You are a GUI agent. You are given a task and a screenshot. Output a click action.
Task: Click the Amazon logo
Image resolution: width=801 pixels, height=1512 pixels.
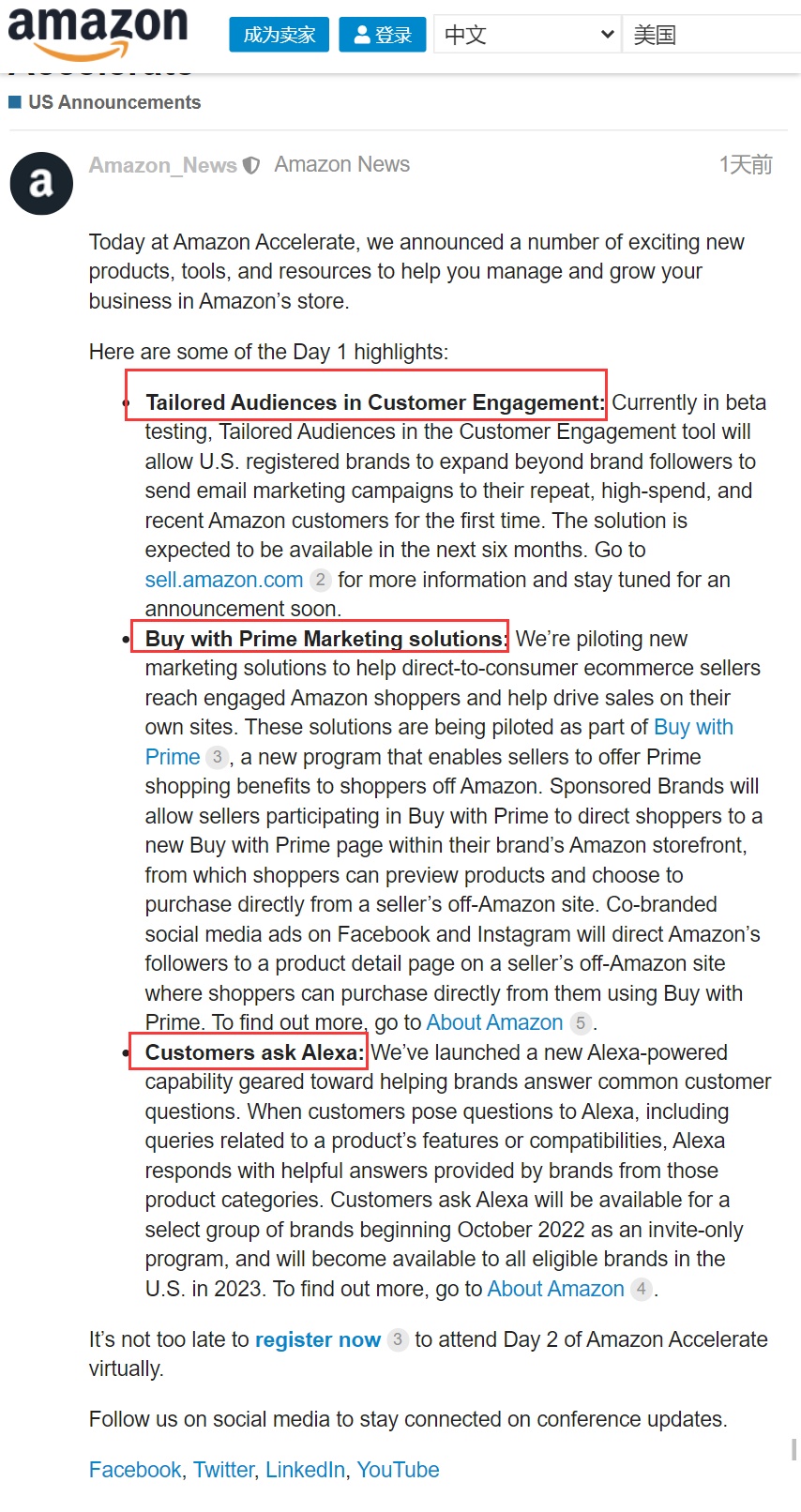[x=98, y=31]
